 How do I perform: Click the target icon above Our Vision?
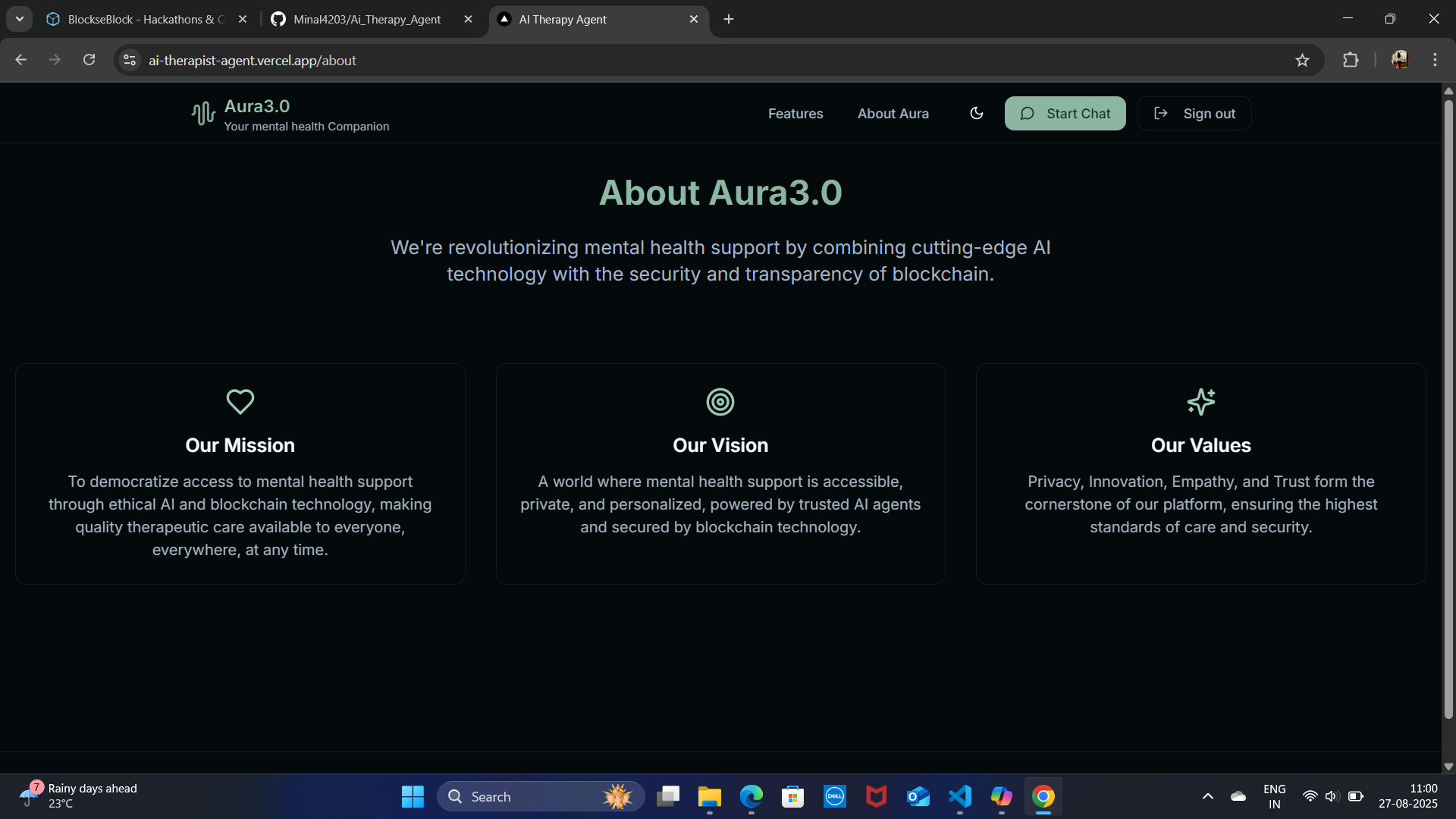pos(720,401)
